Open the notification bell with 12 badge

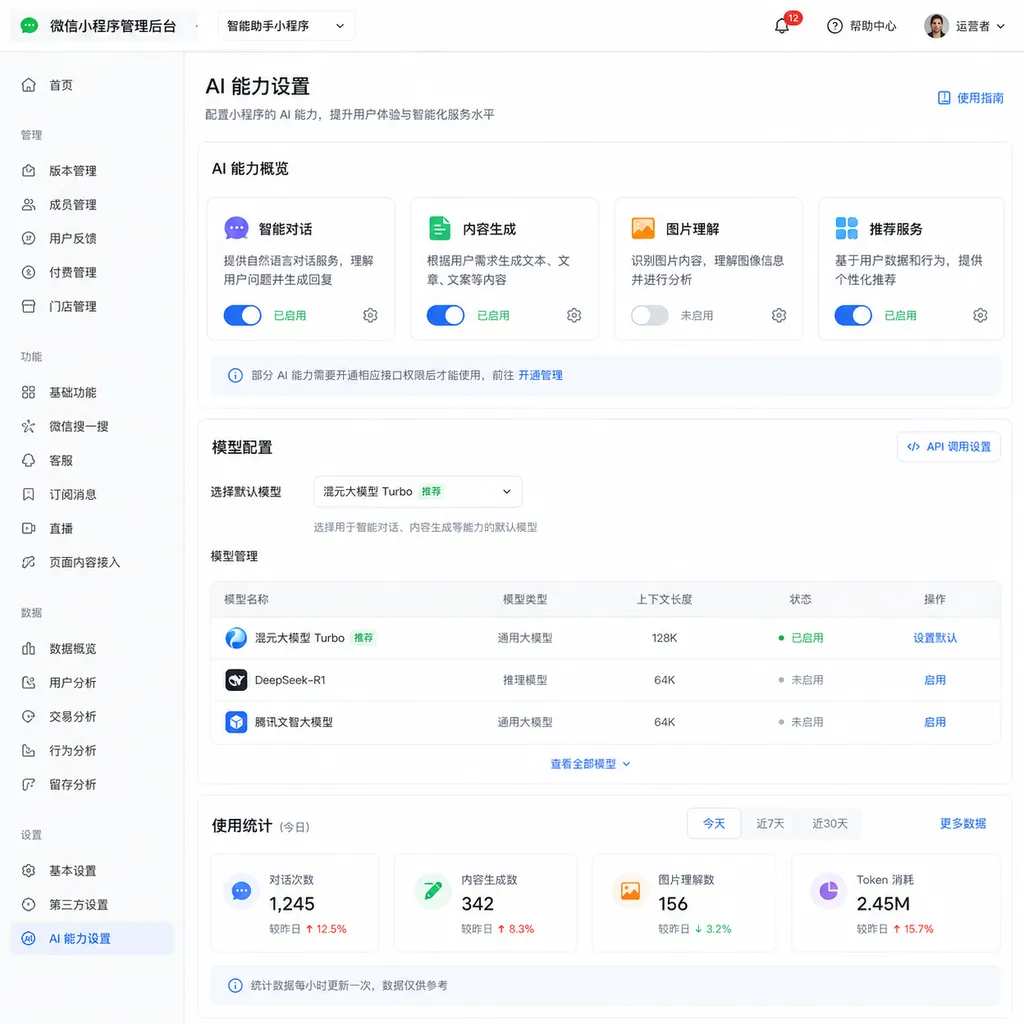(782, 26)
